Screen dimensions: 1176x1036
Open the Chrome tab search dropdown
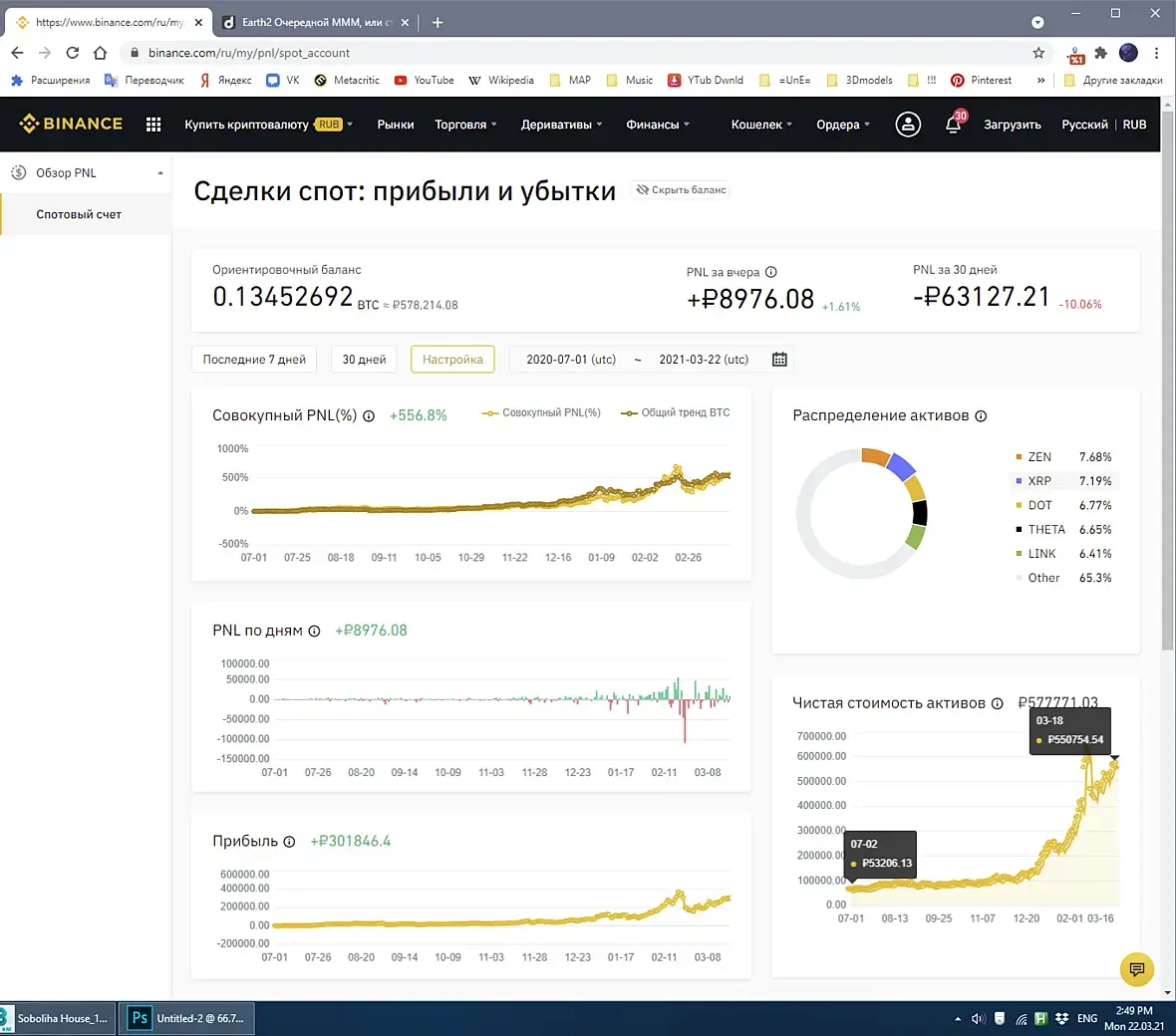pyautogui.click(x=1038, y=23)
